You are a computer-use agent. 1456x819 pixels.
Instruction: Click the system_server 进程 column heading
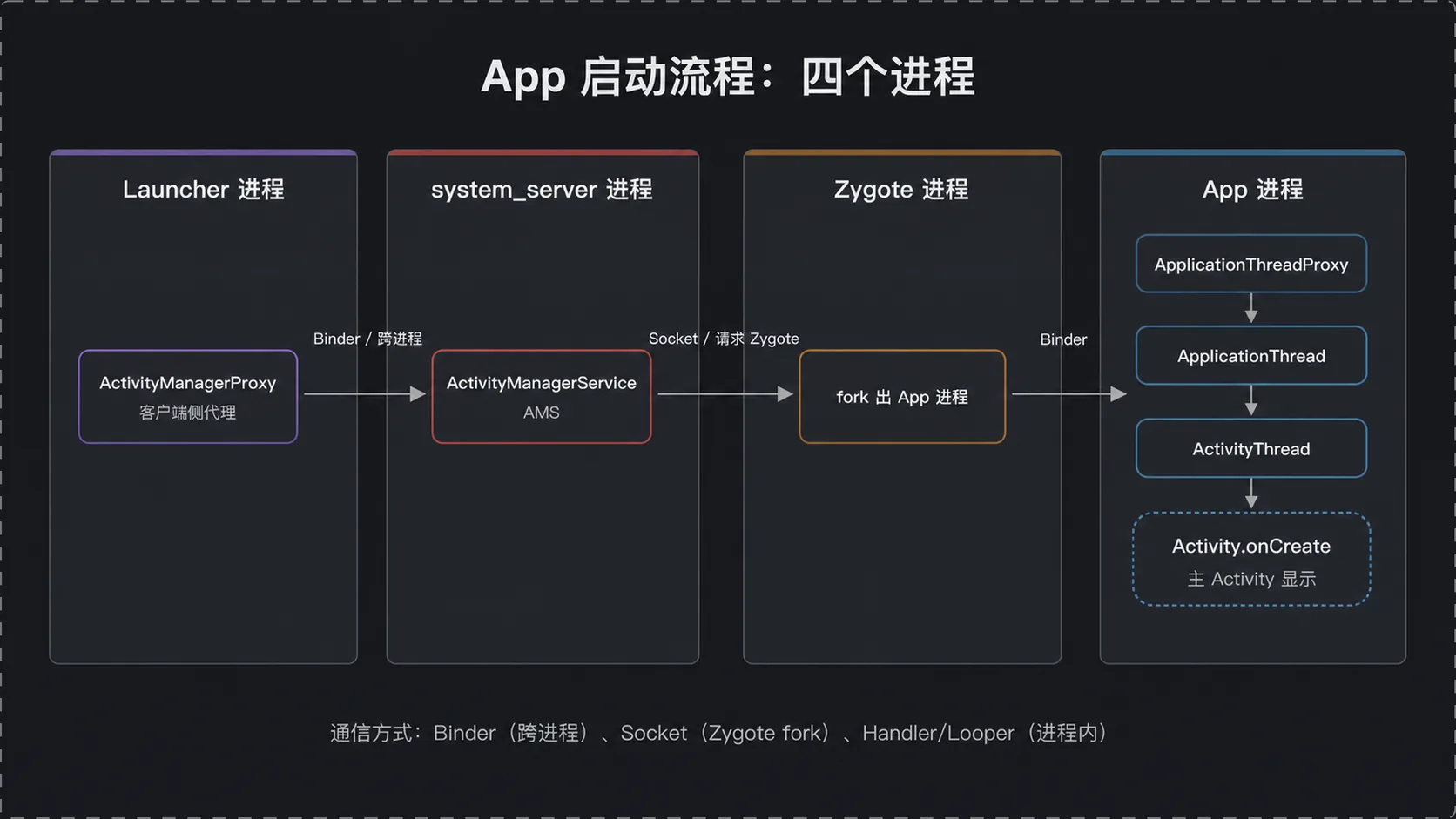click(542, 189)
